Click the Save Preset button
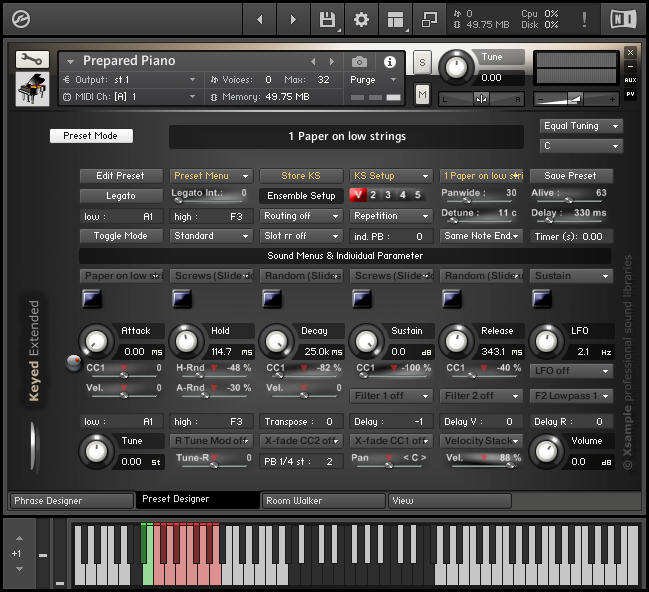Viewport: 649px width, 592px height. click(x=571, y=176)
